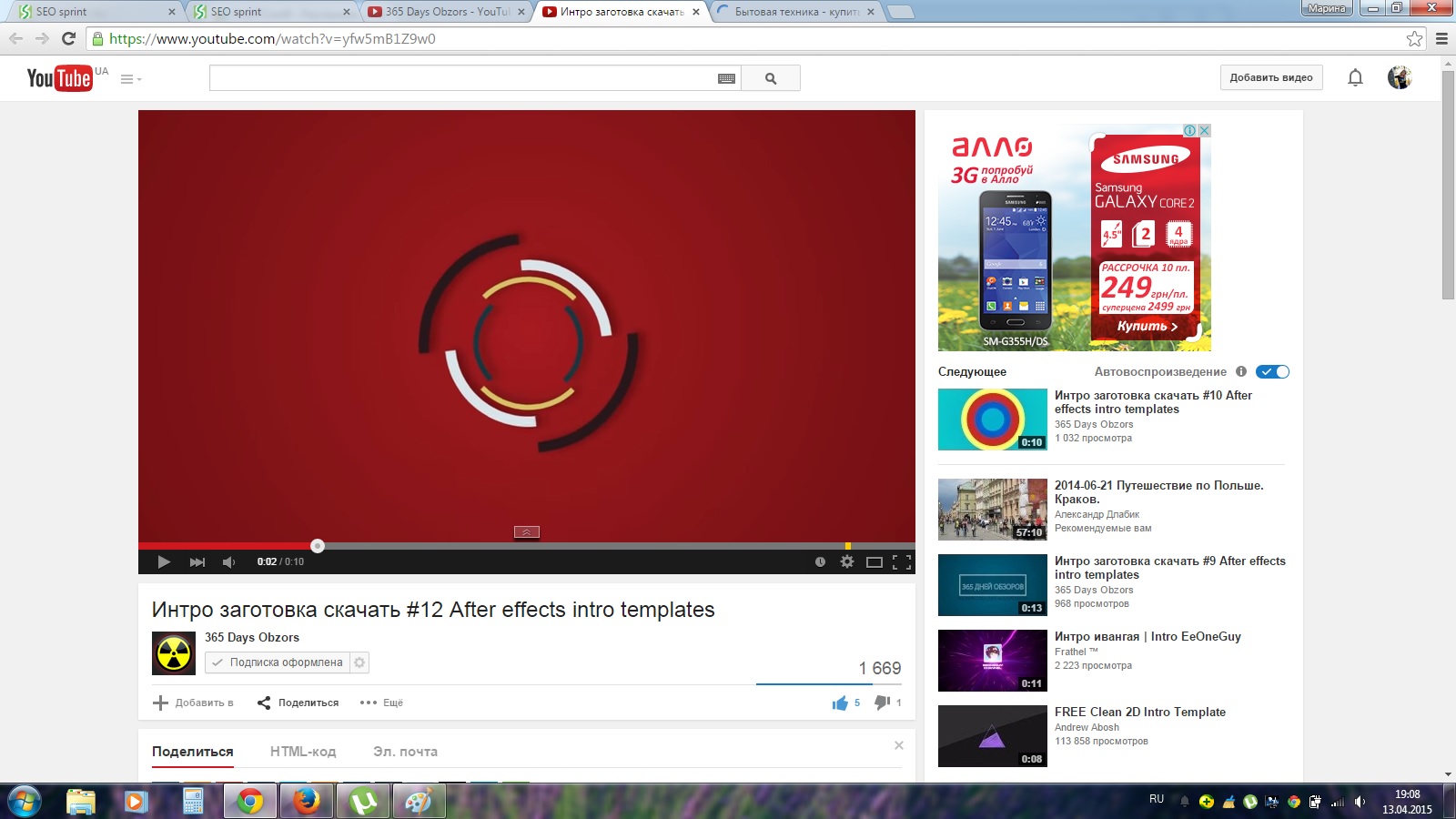Close the share panel with X

899,745
